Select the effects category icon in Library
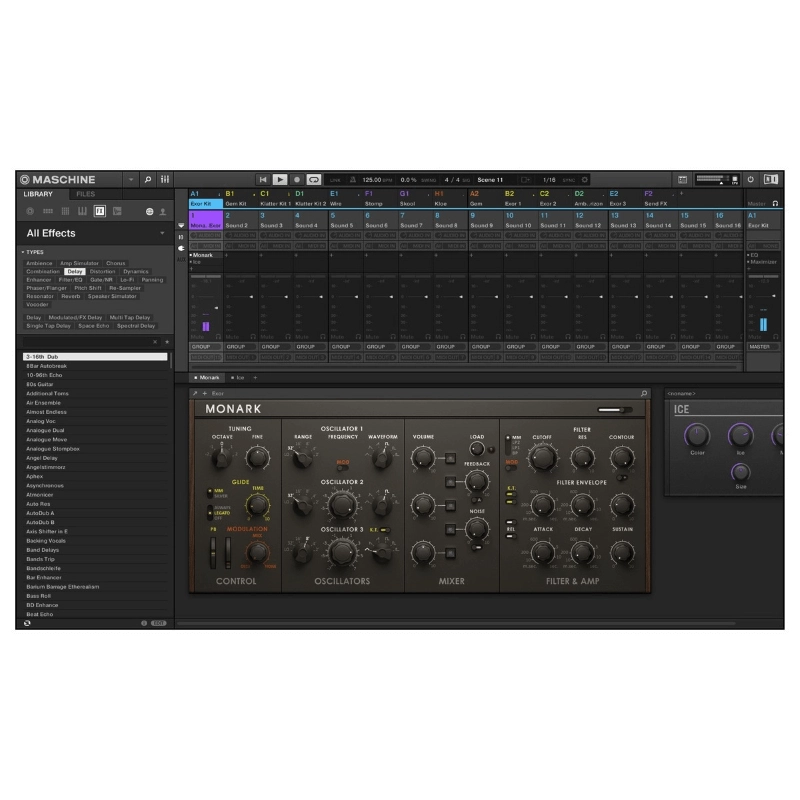This screenshot has width=800, height=800. 100,211
